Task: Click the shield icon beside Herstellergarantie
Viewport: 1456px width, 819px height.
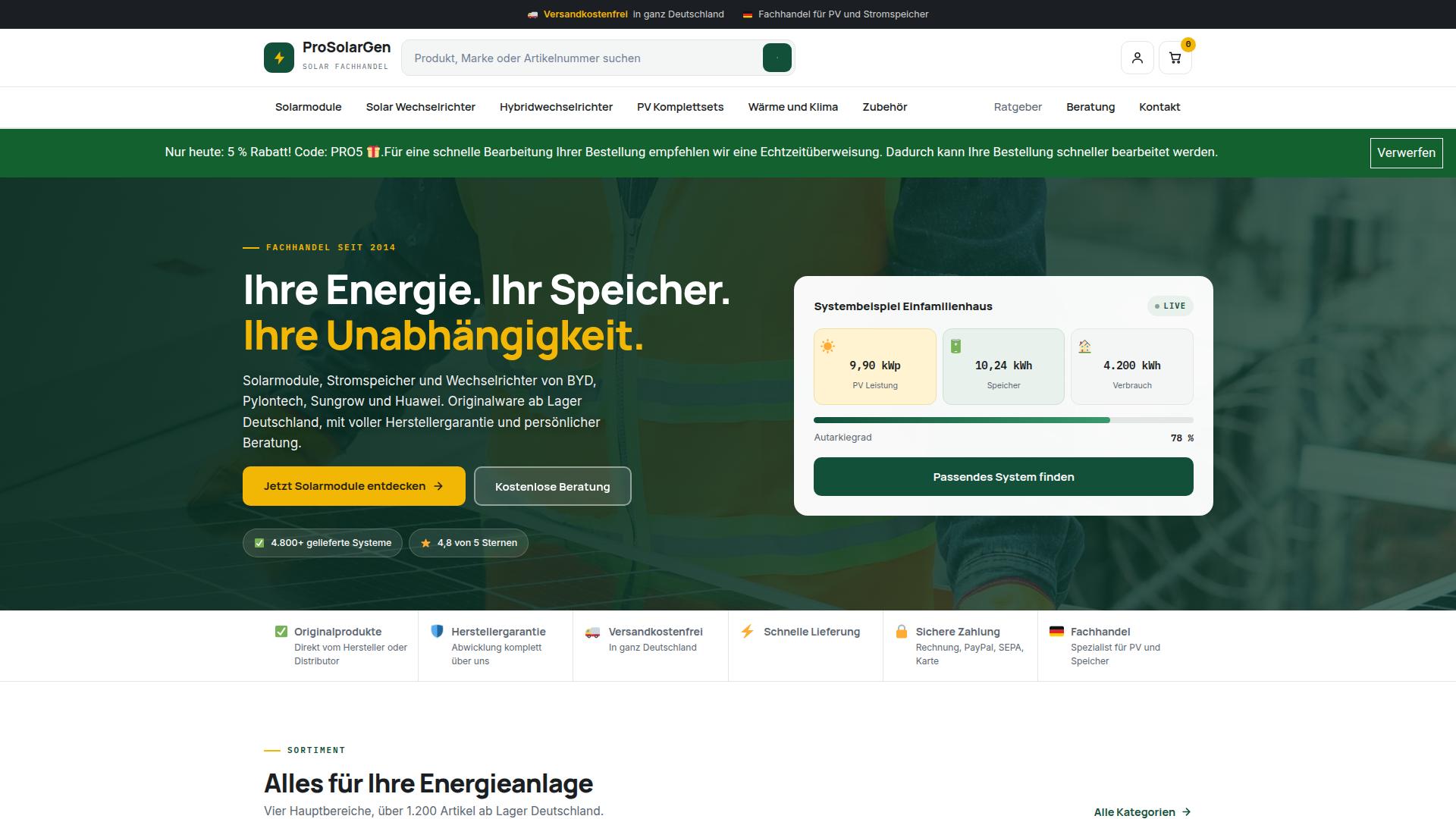Action: pyautogui.click(x=437, y=632)
